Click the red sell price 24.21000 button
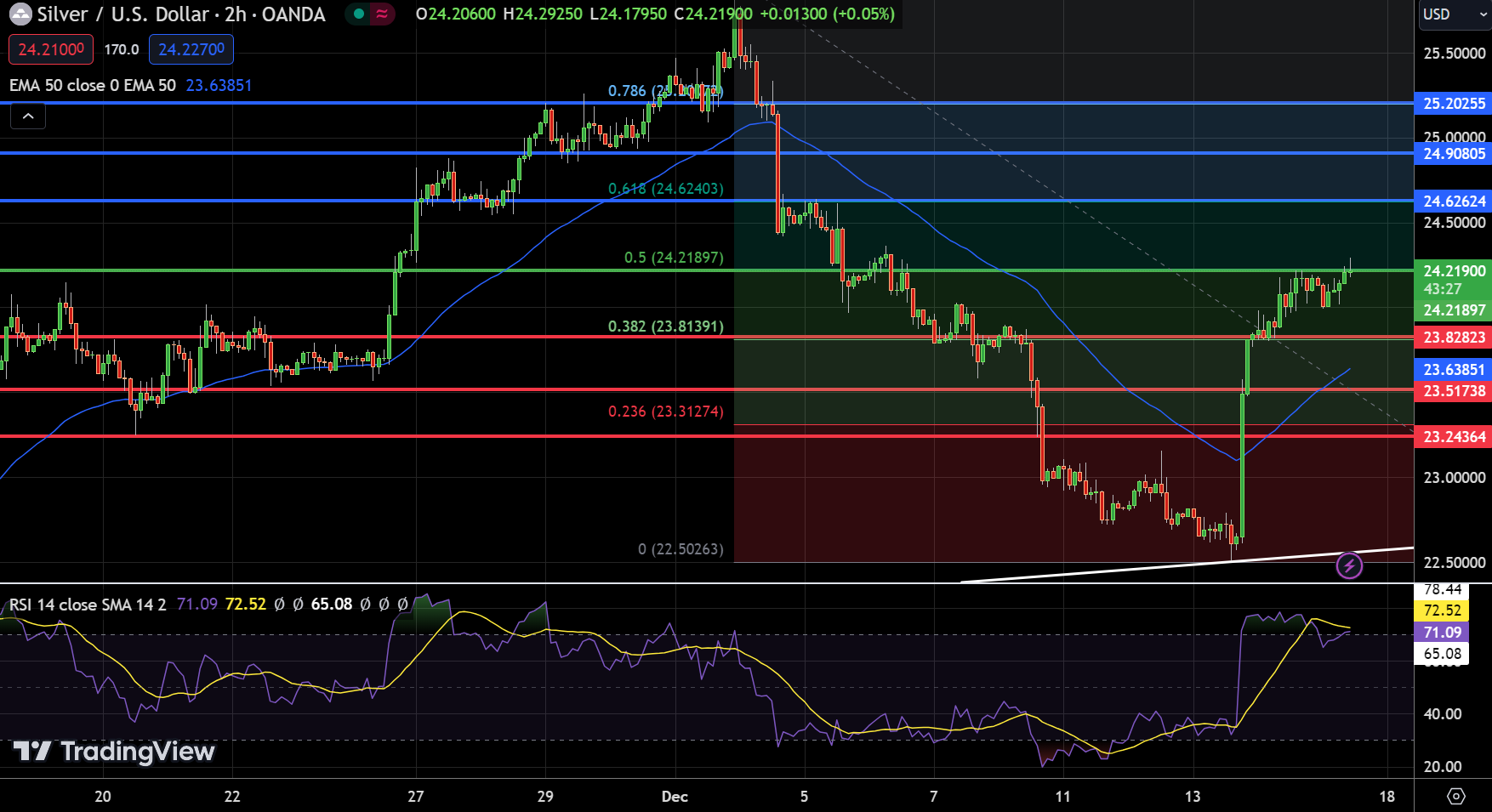 [x=51, y=49]
